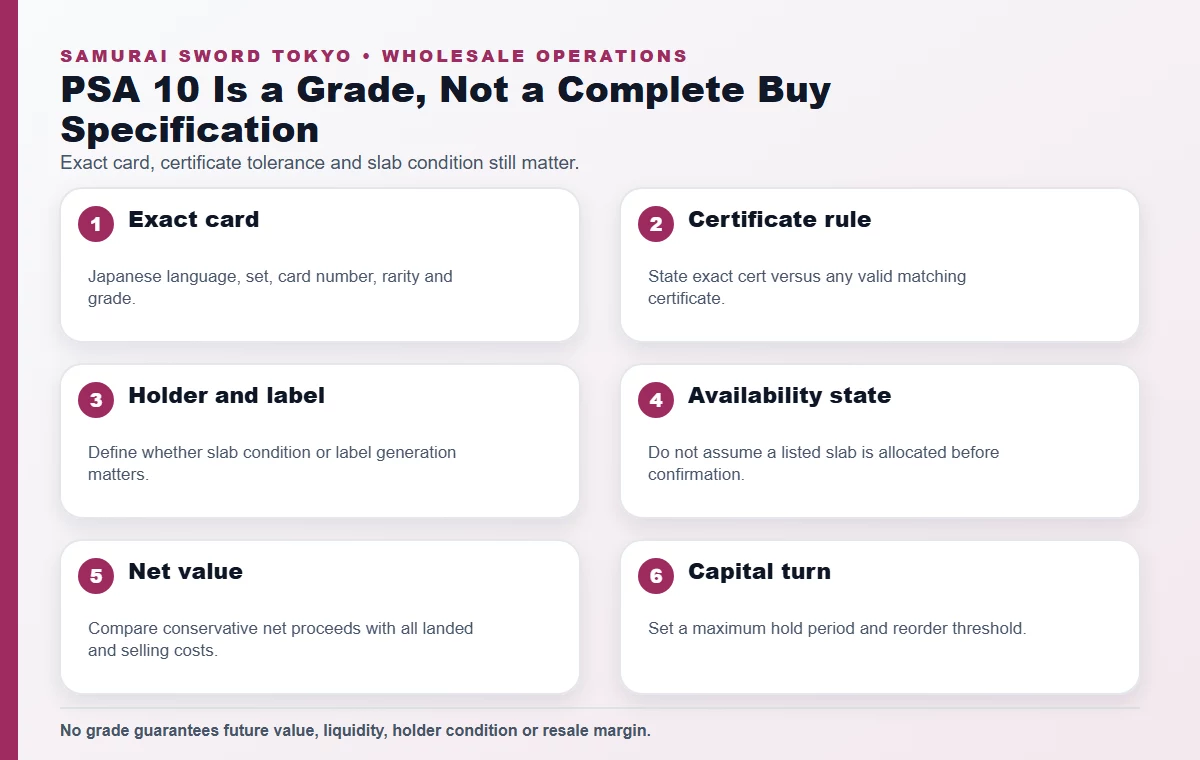Click the subtitle about certificate tolerance
1200x760 pixels.
(x=320, y=162)
